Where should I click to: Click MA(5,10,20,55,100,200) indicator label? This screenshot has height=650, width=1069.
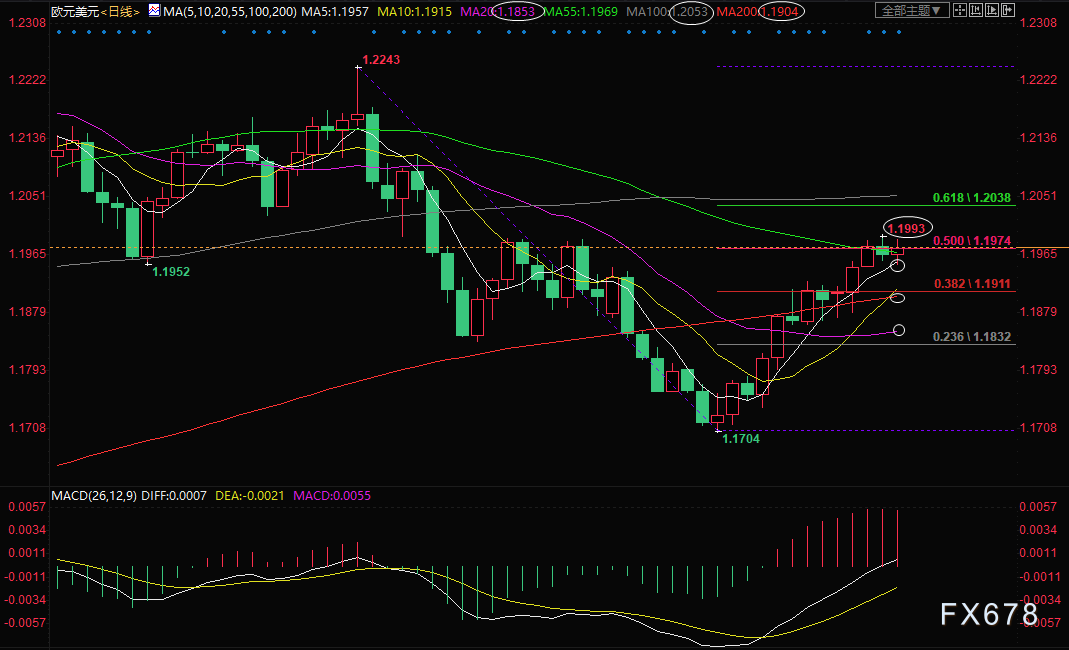(230, 12)
